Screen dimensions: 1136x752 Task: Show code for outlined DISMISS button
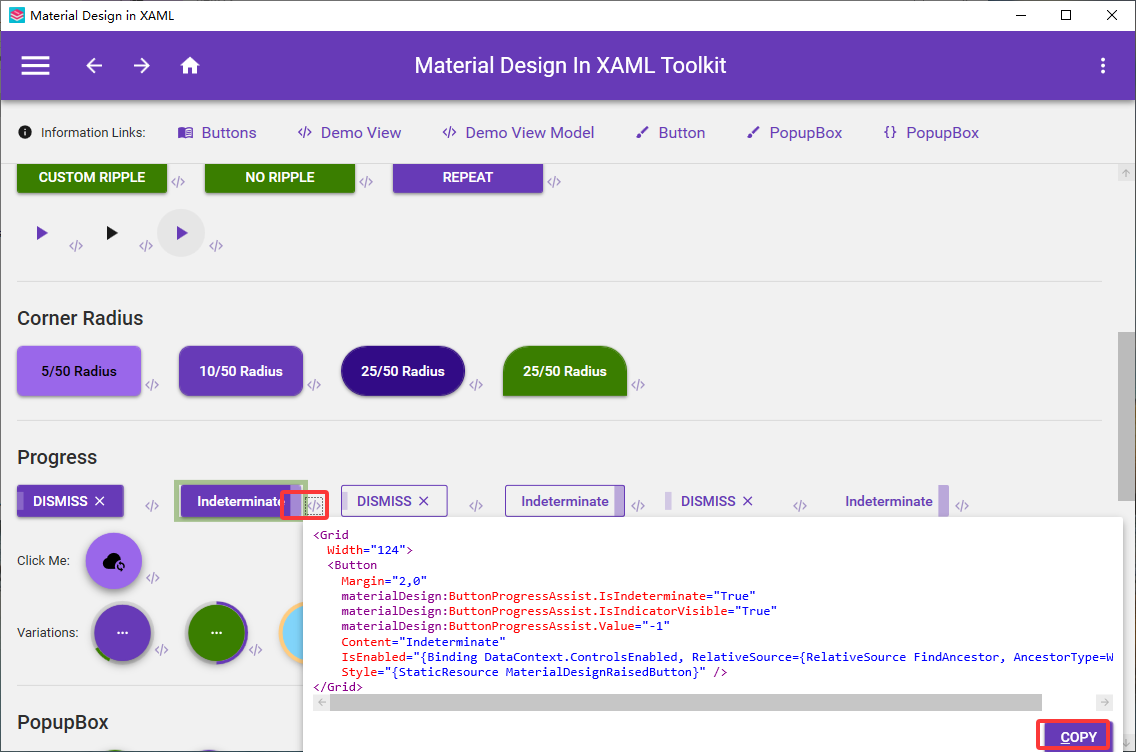pos(476,506)
